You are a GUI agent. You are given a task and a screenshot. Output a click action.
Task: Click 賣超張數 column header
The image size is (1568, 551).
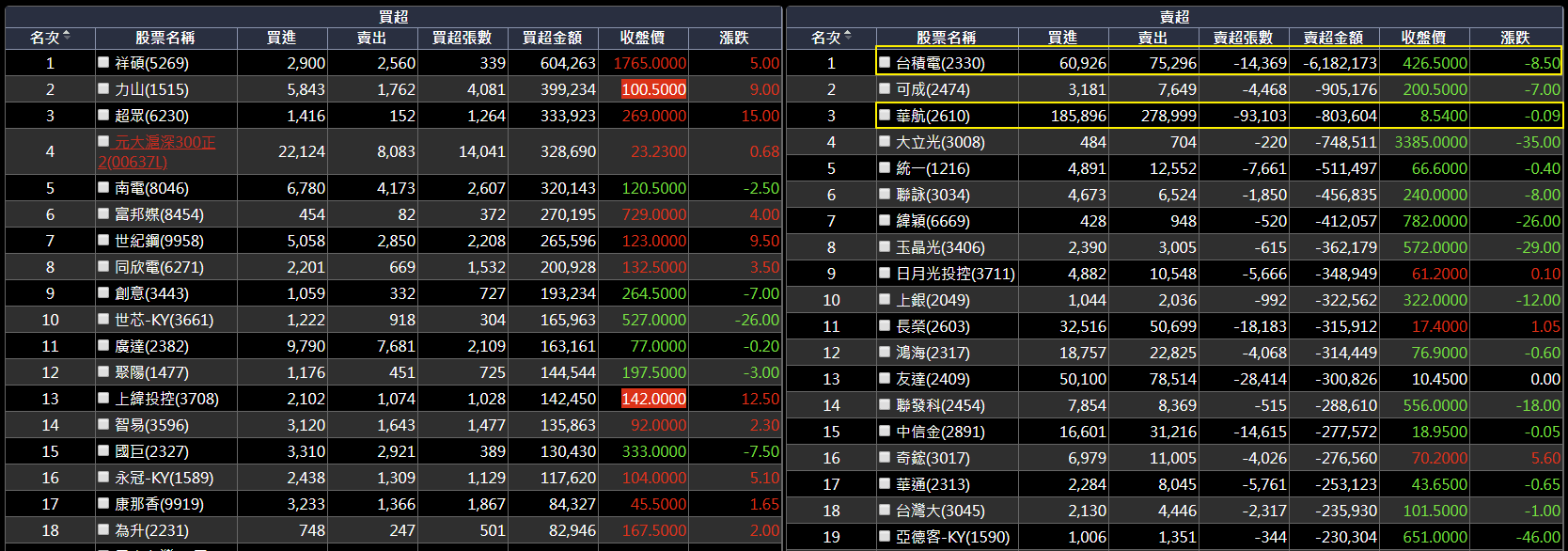[x=1243, y=38]
